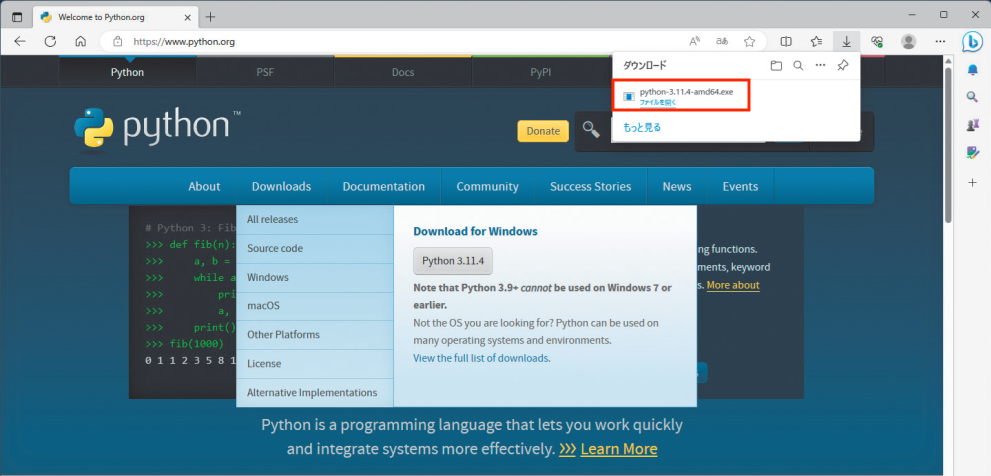991x476 pixels.
Task: Go to browser home icon
Action: coord(80,42)
